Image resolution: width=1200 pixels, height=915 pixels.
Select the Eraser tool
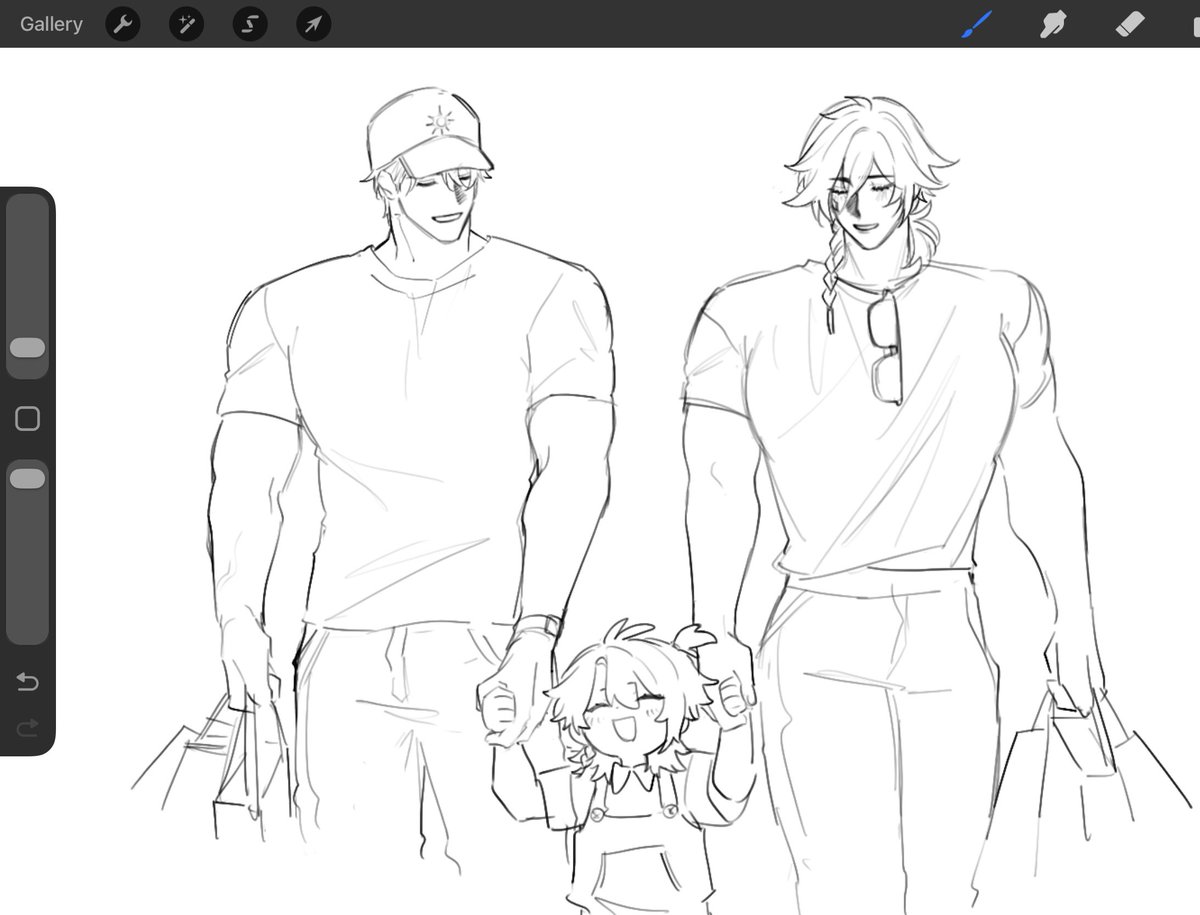click(x=1130, y=24)
